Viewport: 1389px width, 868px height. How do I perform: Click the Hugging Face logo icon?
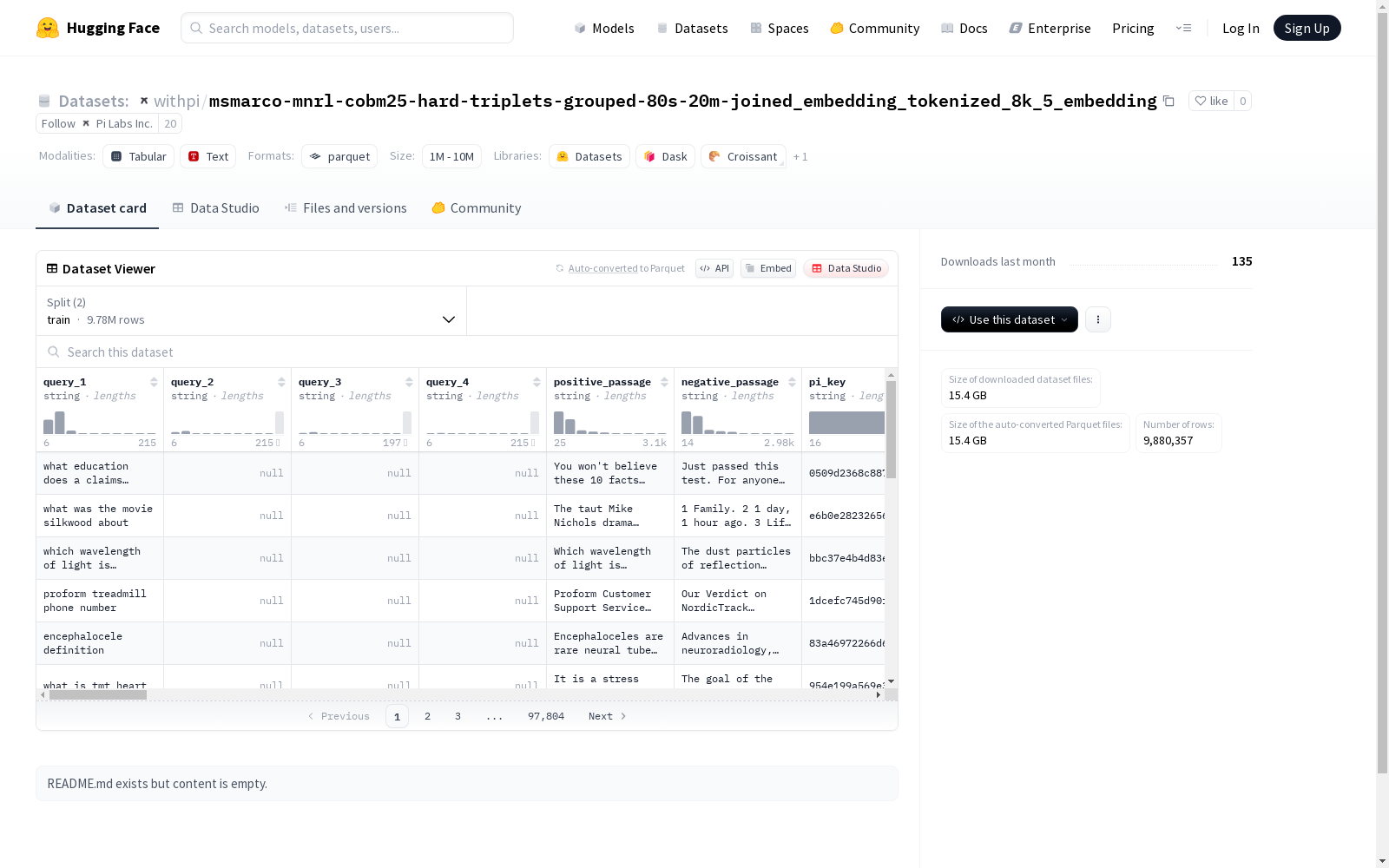point(48,28)
